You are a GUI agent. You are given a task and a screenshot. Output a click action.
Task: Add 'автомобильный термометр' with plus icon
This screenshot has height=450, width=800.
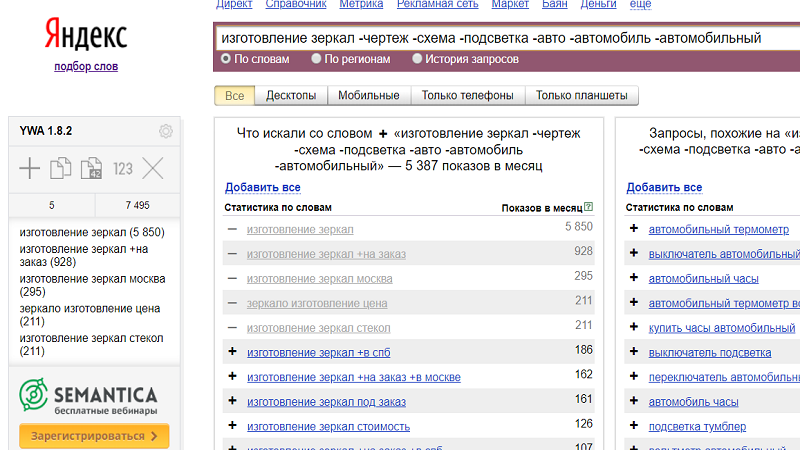pyautogui.click(x=634, y=229)
